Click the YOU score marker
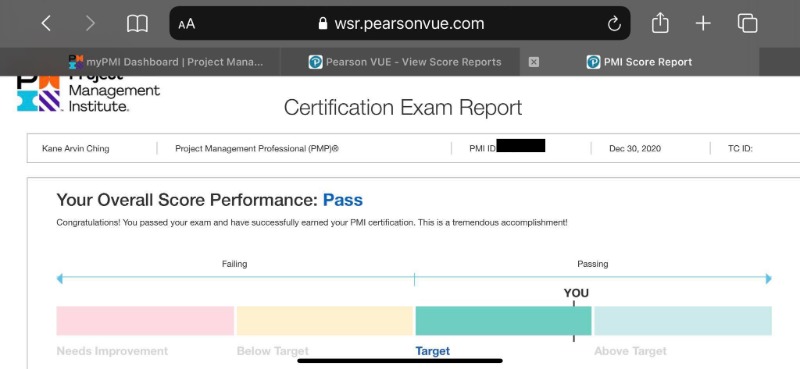Screen dimensions: 800x369 [576, 293]
